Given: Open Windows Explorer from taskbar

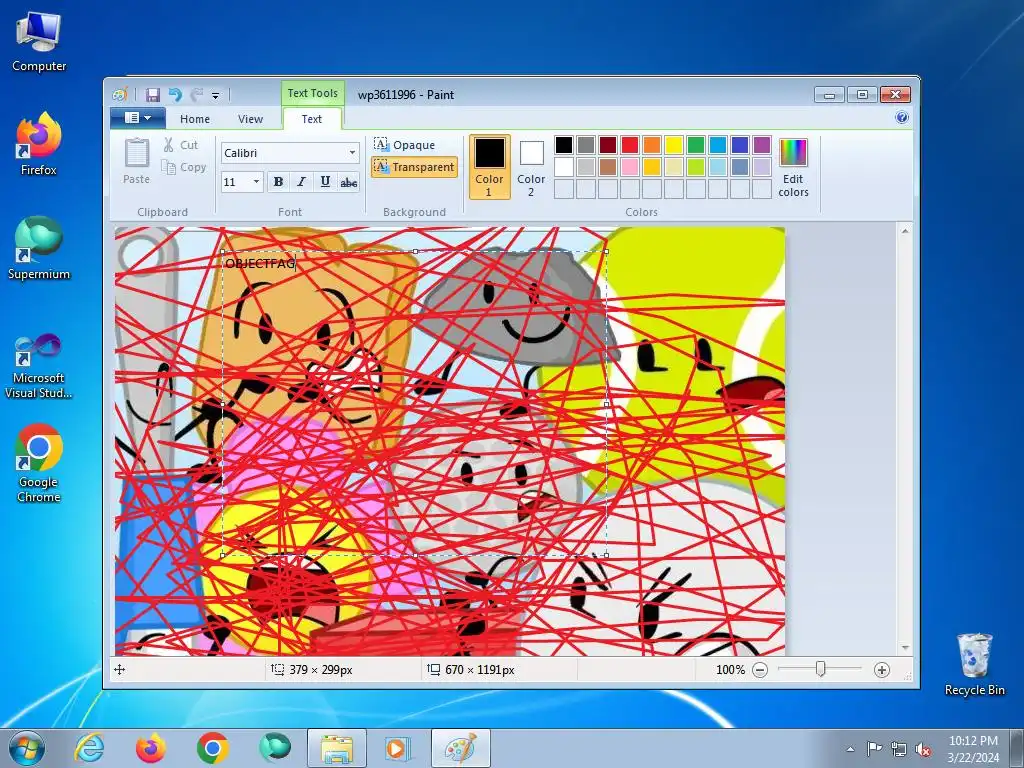Looking at the screenshot, I should pyautogui.click(x=337, y=748).
